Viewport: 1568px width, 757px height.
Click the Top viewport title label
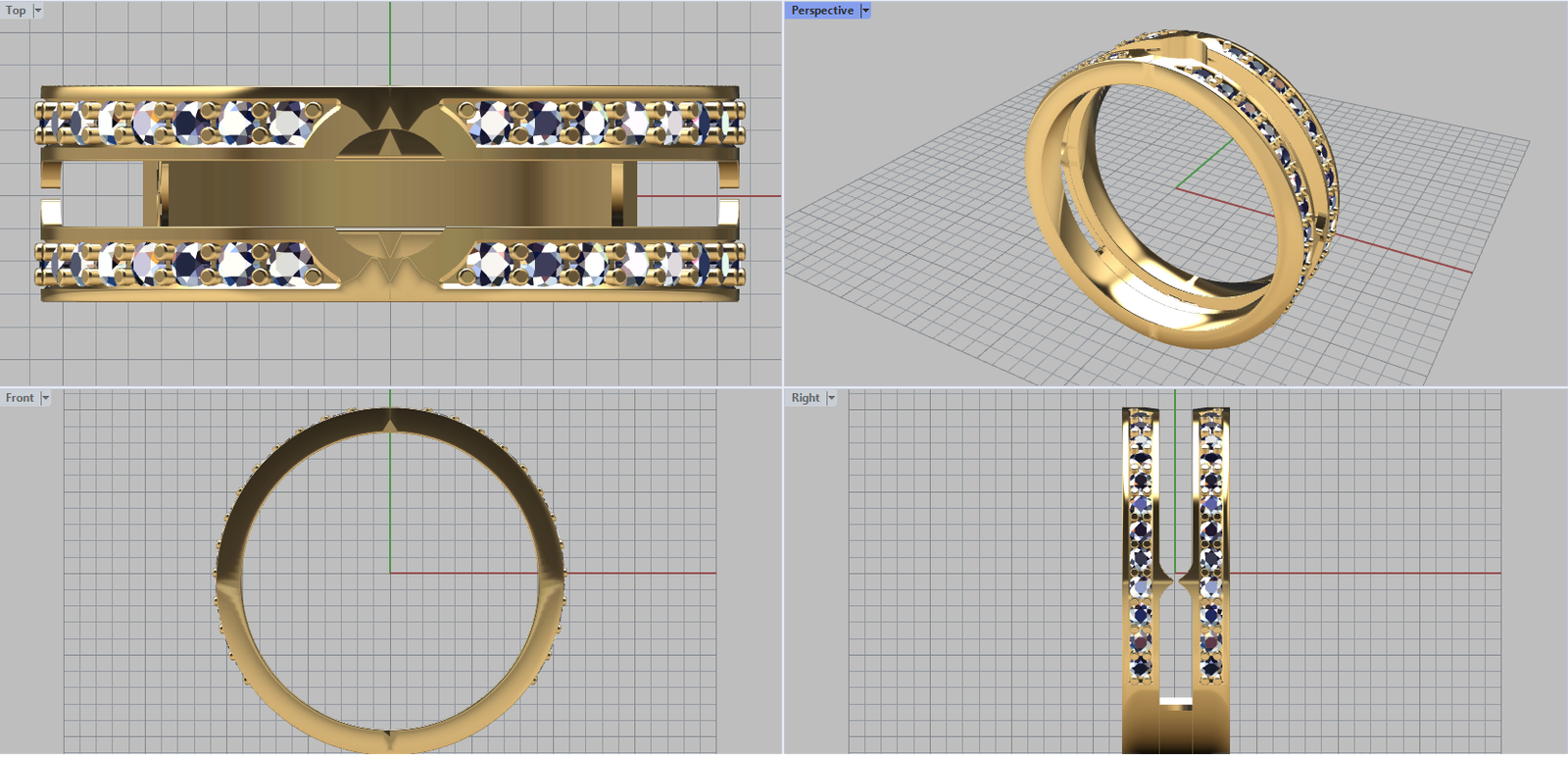coord(16,11)
